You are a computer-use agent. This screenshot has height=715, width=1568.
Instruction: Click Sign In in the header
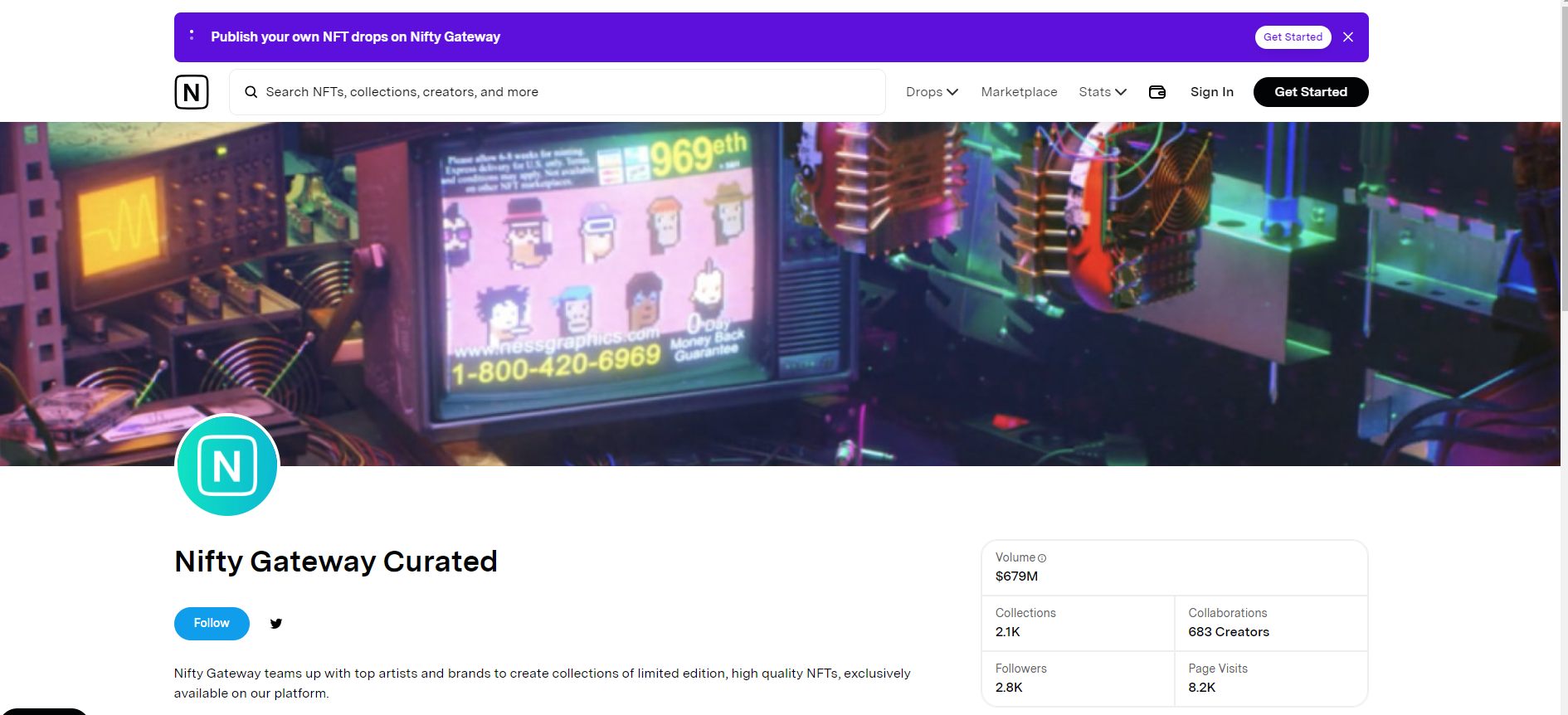pos(1211,92)
